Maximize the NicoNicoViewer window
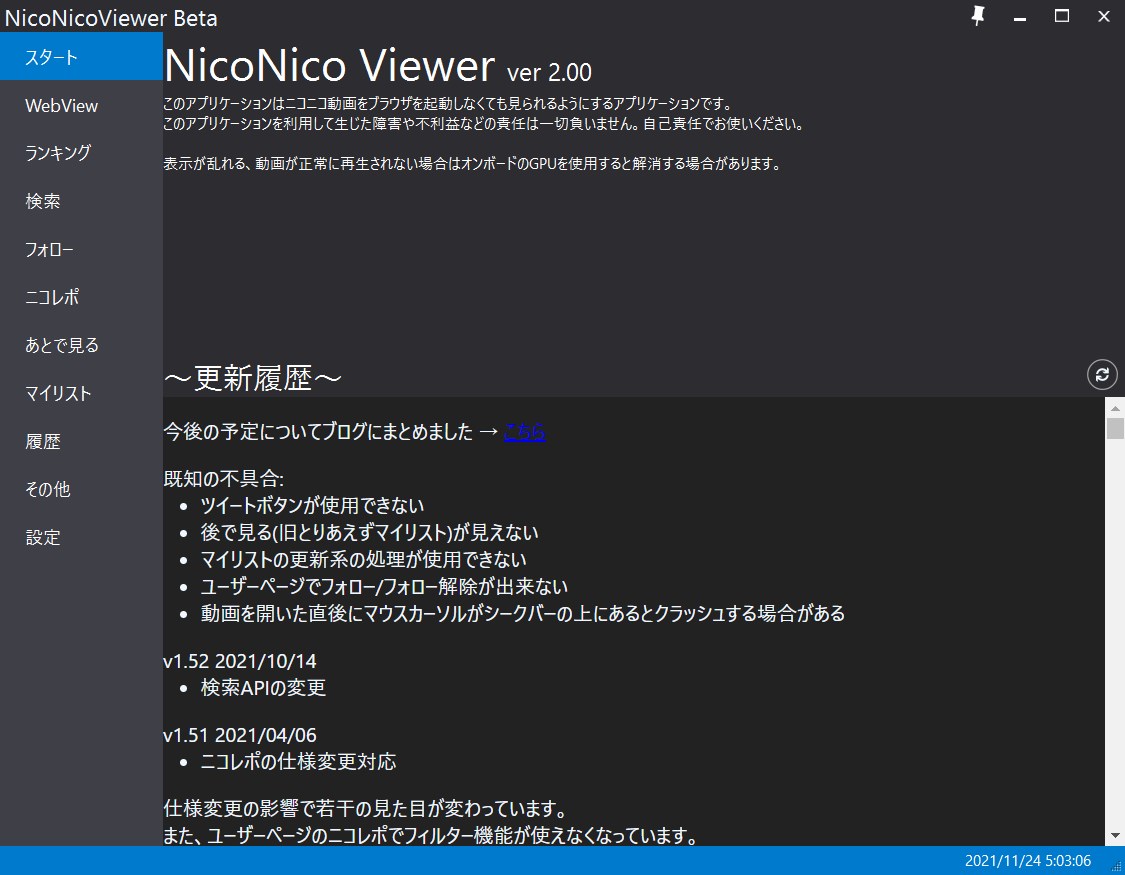The height and width of the screenshot is (875, 1125). click(x=1062, y=16)
